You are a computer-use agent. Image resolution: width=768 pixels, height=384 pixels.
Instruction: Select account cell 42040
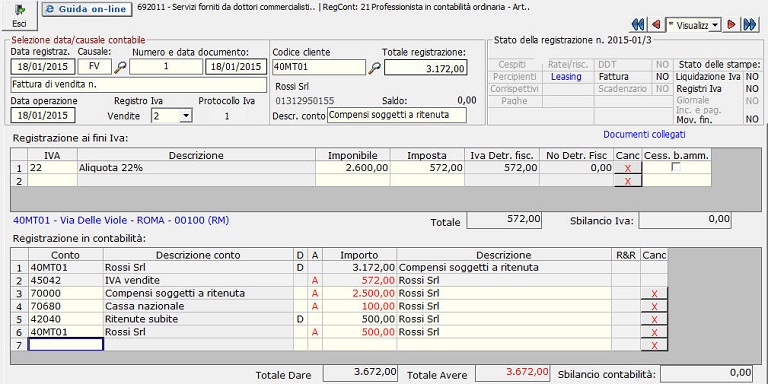pyautogui.click(x=66, y=319)
